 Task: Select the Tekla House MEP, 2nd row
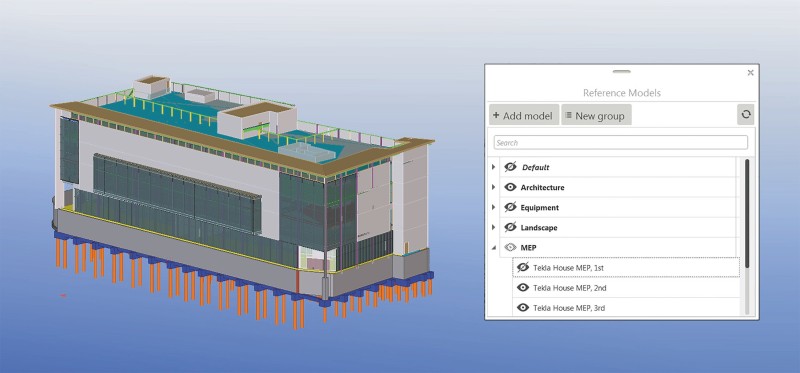(626, 288)
